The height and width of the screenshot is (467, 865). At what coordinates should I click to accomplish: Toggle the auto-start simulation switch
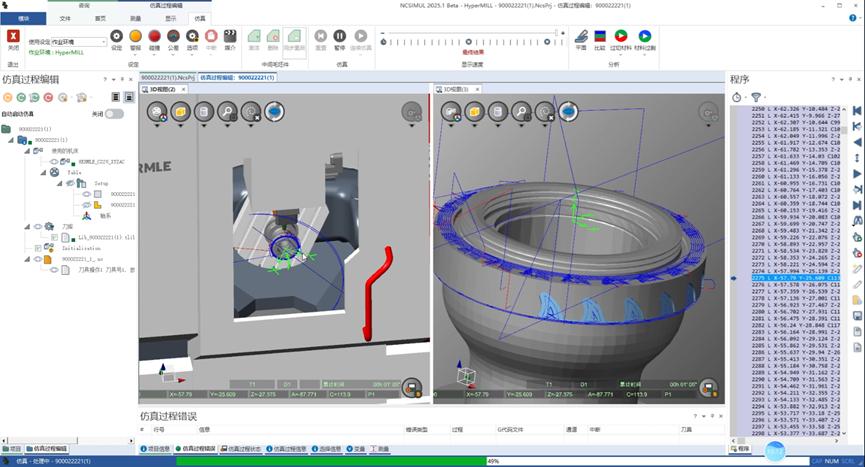tap(114, 114)
